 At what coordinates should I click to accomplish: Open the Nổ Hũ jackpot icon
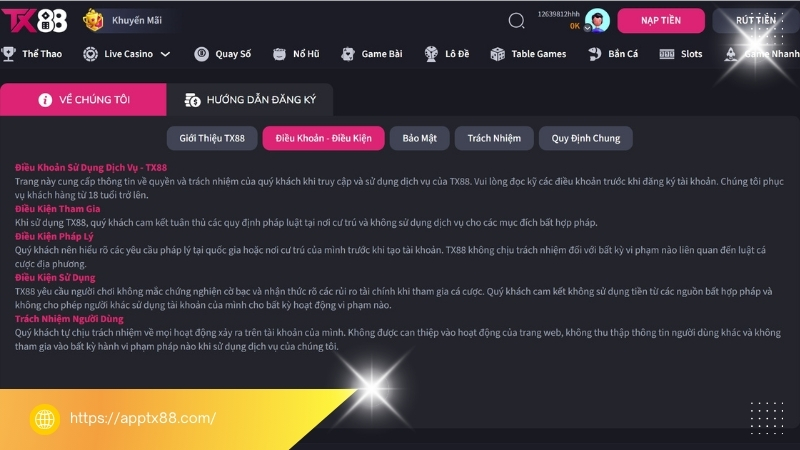tap(279, 54)
